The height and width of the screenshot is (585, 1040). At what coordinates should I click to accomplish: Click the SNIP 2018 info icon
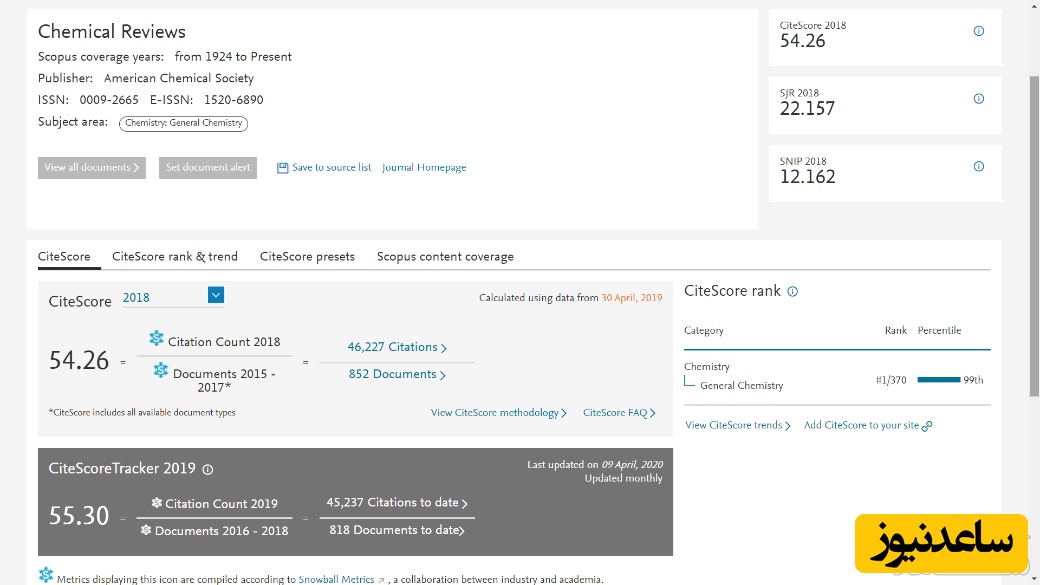click(x=979, y=166)
